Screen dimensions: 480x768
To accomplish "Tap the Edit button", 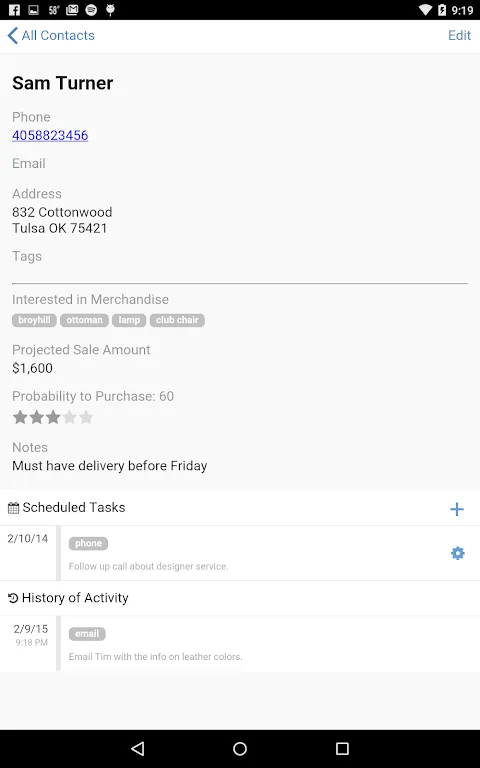I will pyautogui.click(x=459, y=35).
